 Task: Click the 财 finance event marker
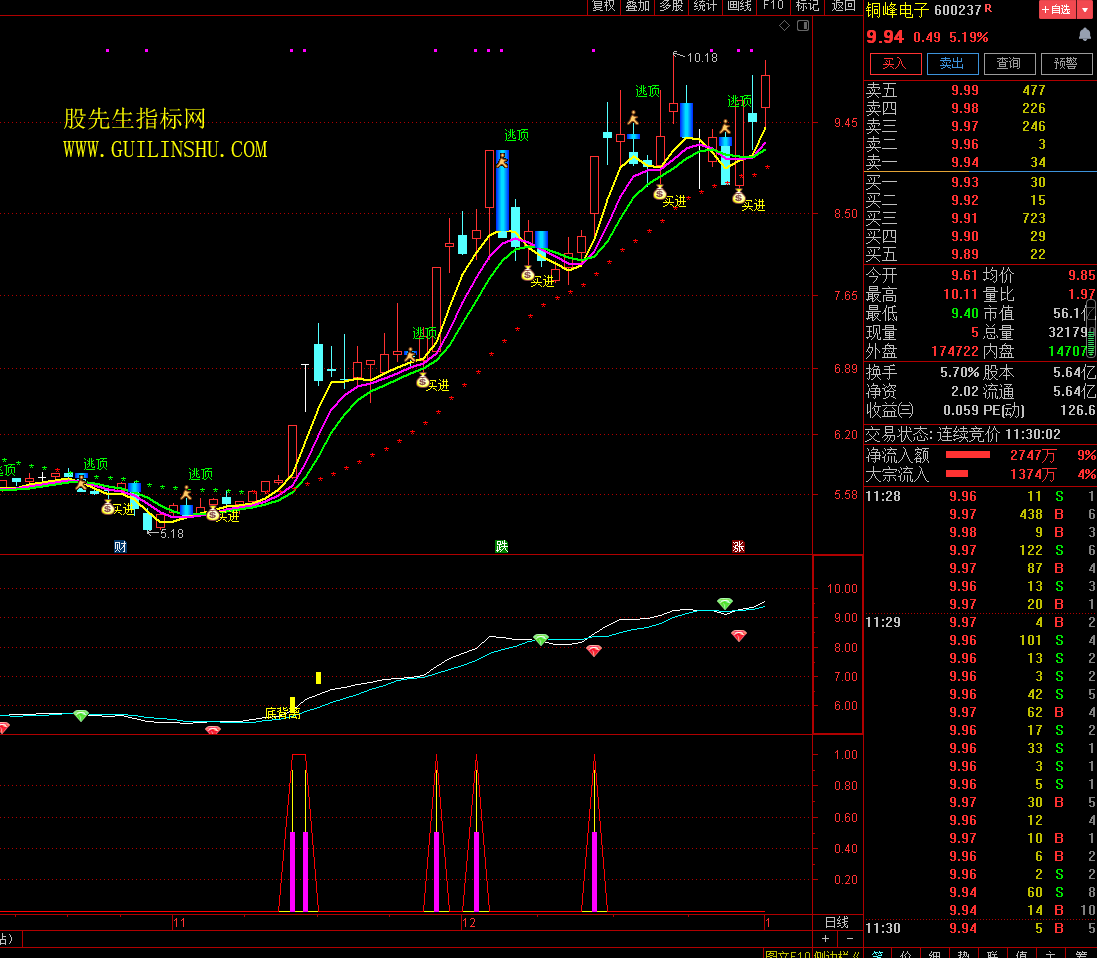point(120,547)
